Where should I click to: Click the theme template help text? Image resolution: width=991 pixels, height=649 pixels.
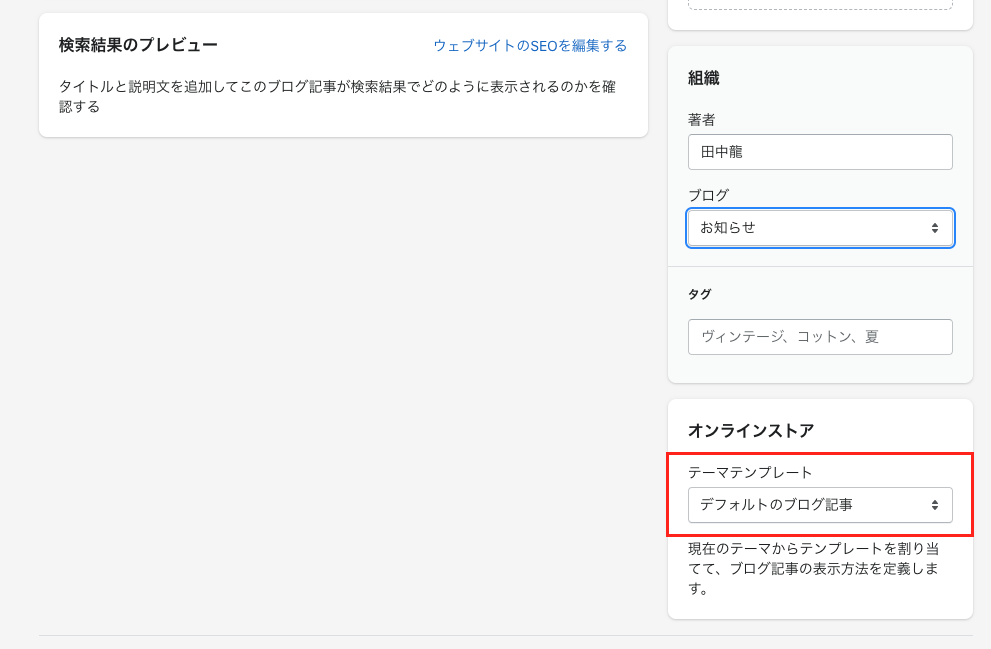click(x=812, y=568)
